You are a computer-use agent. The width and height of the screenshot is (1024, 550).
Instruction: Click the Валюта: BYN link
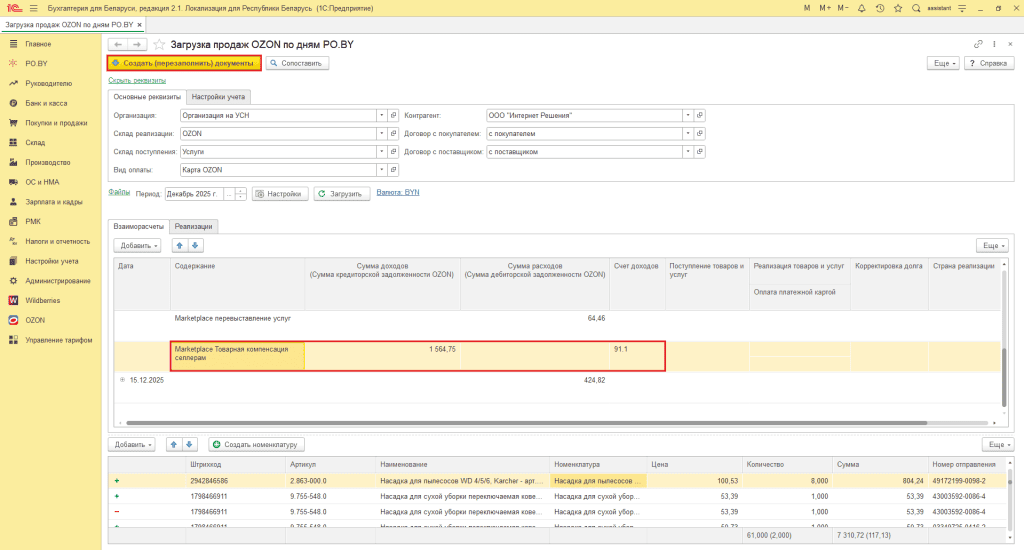coord(398,192)
